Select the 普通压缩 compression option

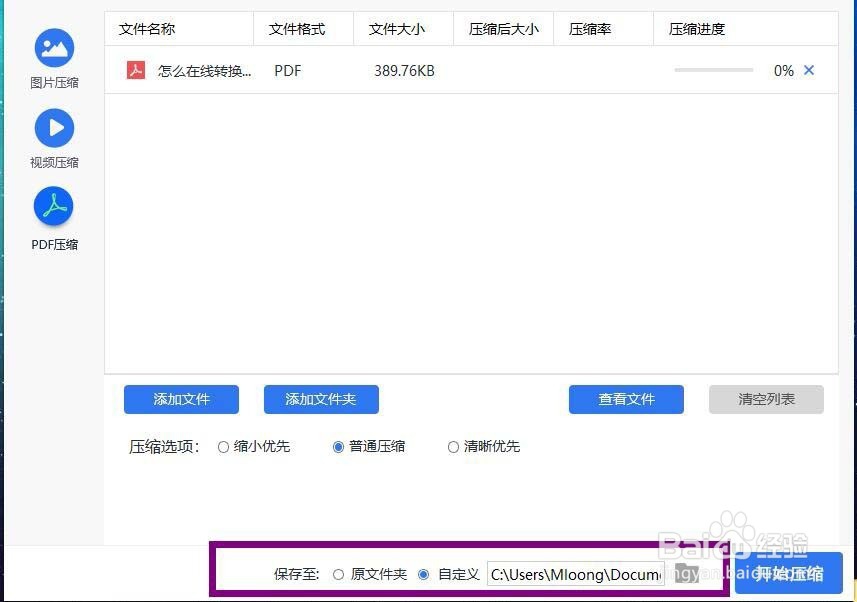338,447
